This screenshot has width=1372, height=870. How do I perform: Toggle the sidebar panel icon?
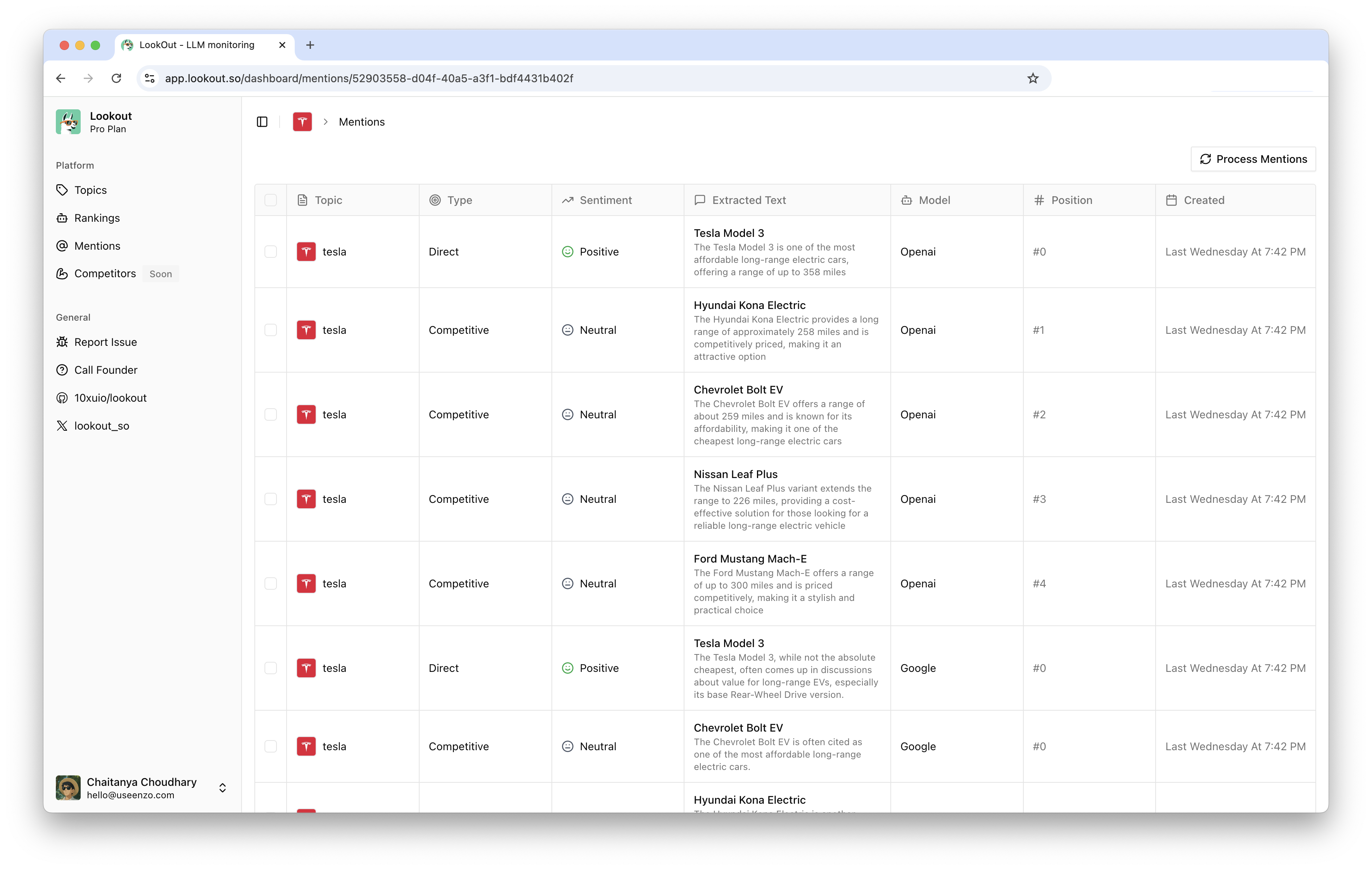click(262, 122)
